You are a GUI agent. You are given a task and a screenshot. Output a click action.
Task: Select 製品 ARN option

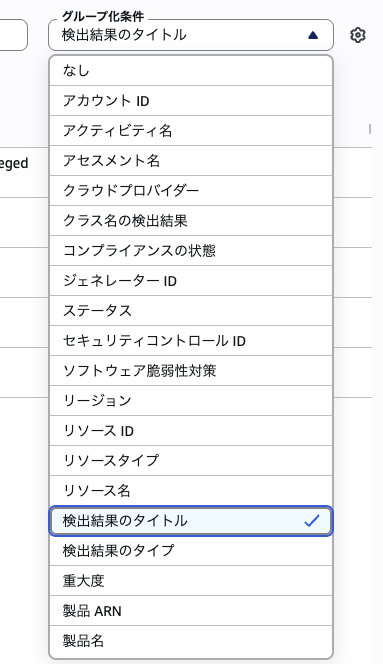pyautogui.click(x=191, y=611)
